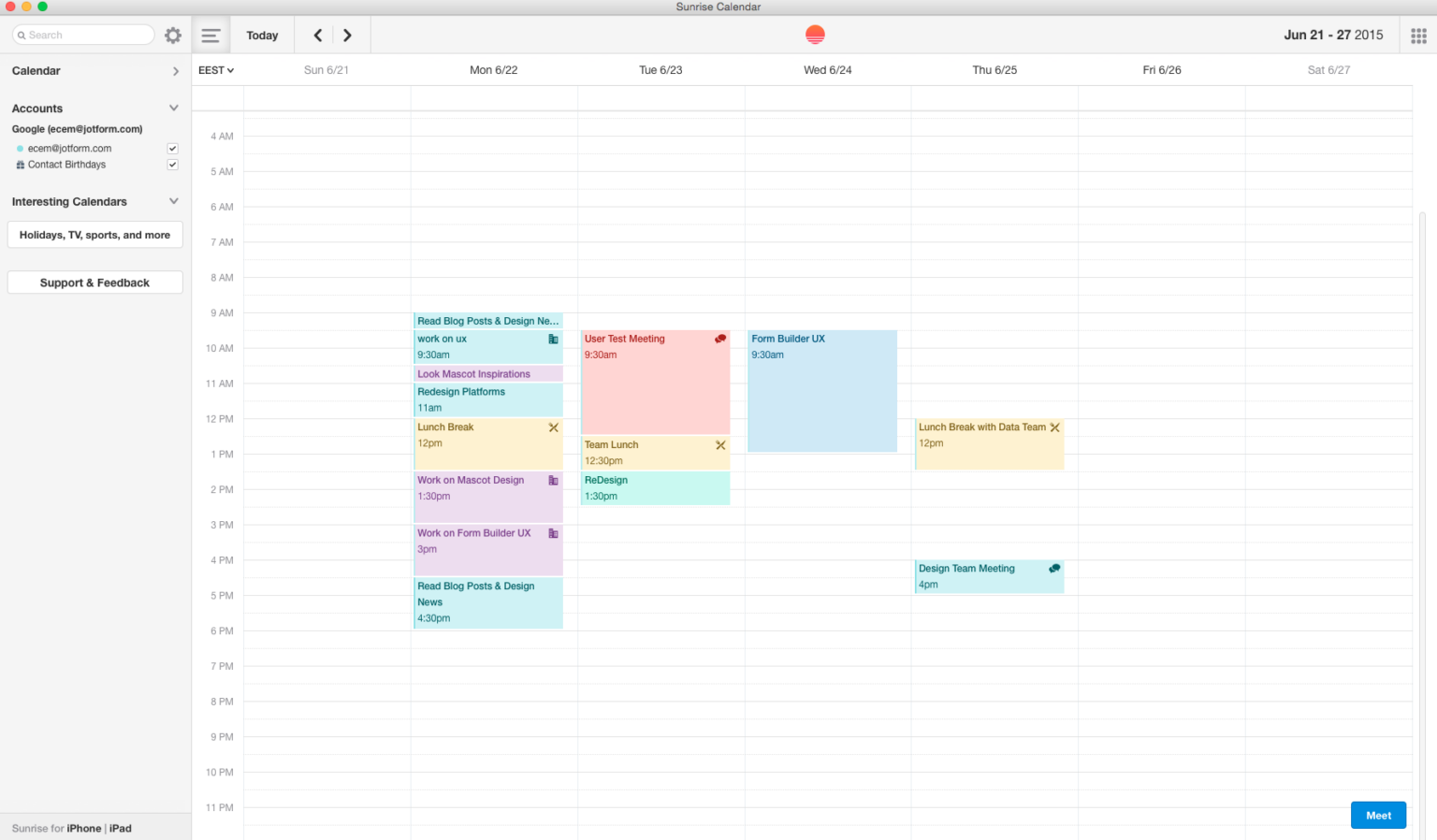Click the utensils icon on Lunch Break
The width and height of the screenshot is (1437, 840).
[554, 427]
